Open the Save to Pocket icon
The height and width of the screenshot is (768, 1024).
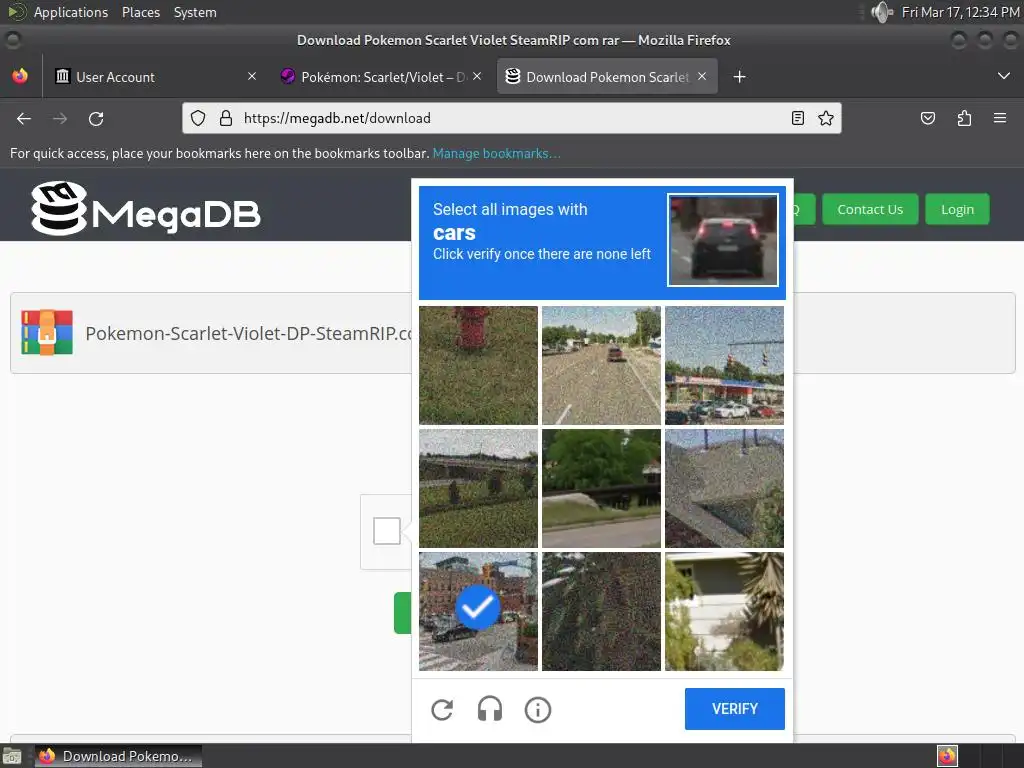[x=927, y=118]
